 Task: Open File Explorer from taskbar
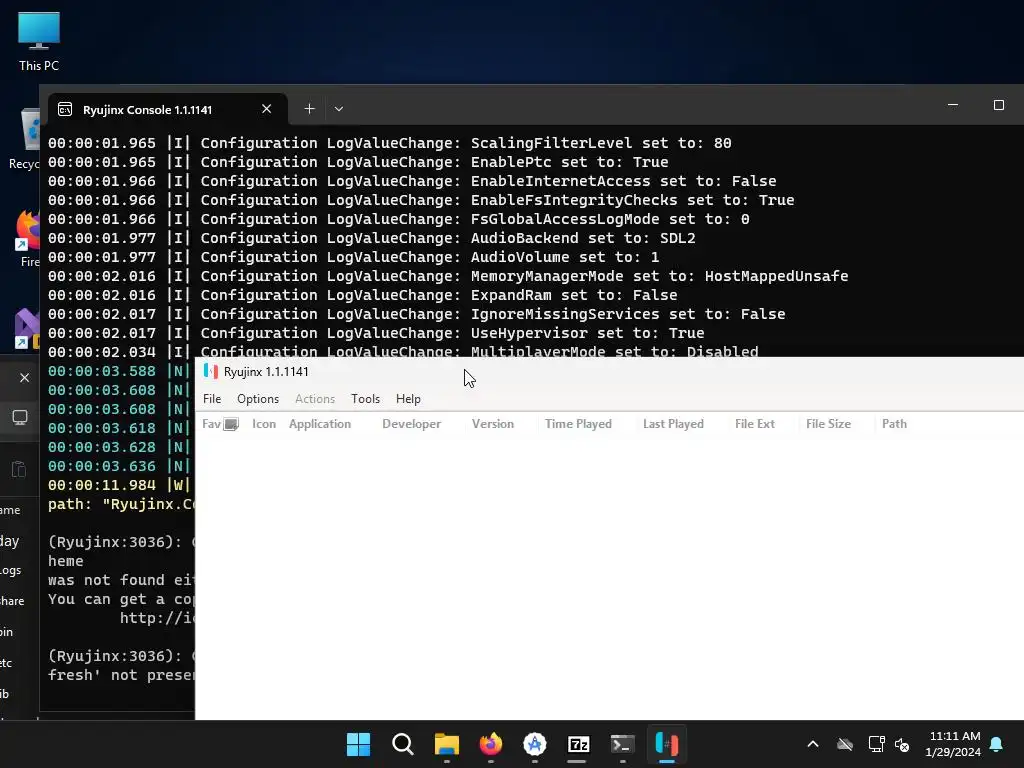[447, 744]
